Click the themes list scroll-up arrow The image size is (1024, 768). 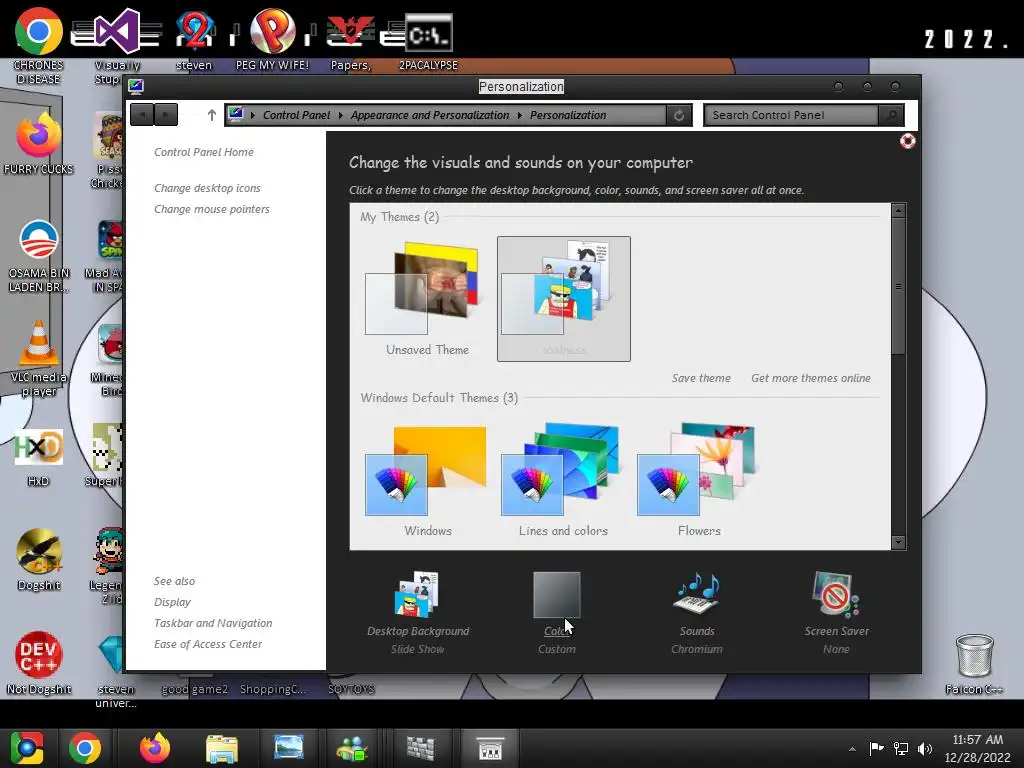[x=899, y=210]
